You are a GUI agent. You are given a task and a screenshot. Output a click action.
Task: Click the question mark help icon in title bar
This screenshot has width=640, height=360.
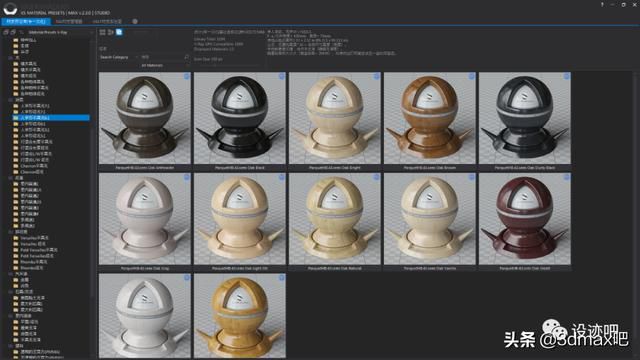(x=602, y=4)
